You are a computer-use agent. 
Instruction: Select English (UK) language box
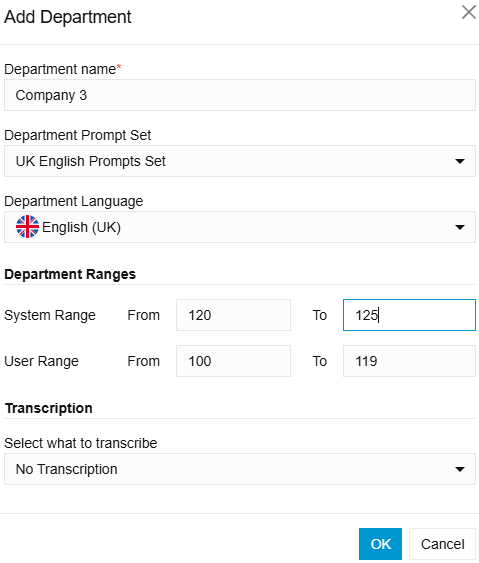tap(240, 227)
